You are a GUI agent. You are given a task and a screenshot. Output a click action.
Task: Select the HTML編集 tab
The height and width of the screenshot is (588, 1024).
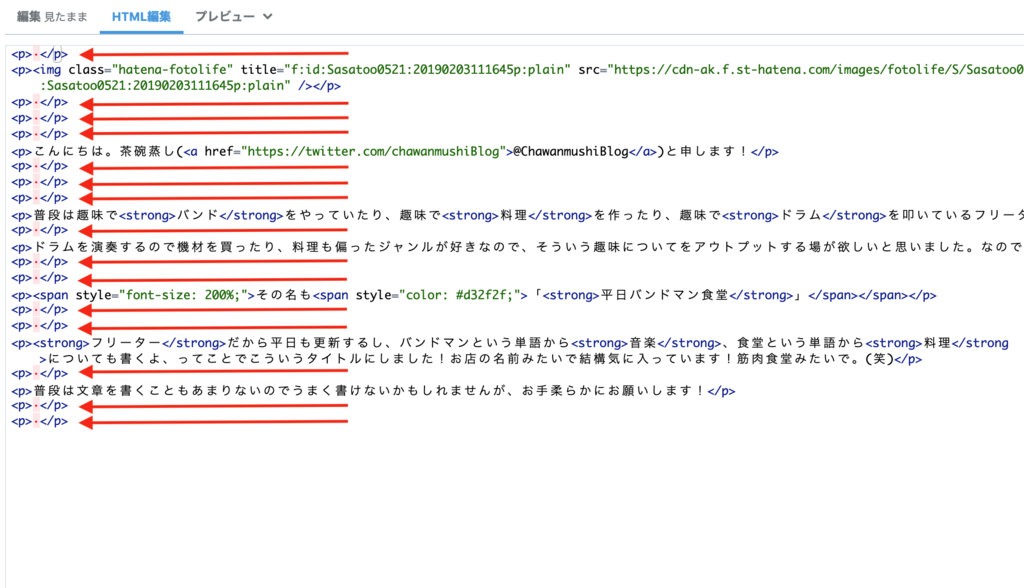pyautogui.click(x=141, y=17)
